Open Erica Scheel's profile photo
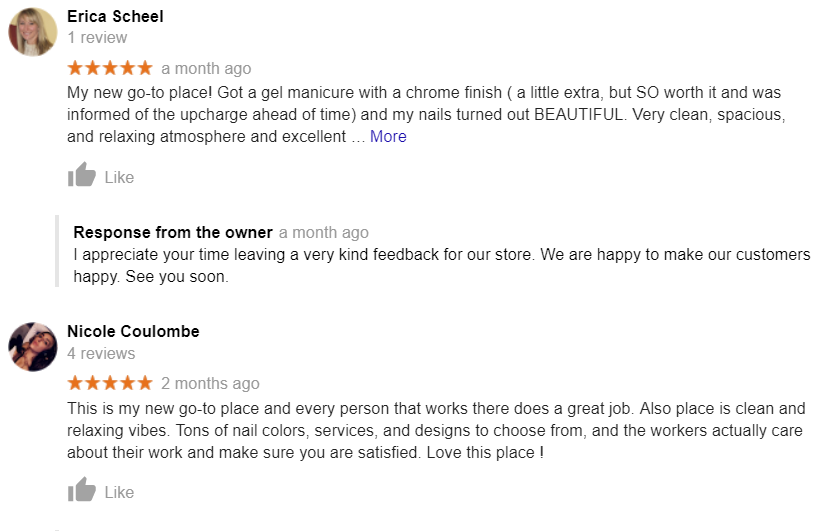The height and width of the screenshot is (531, 838). pyautogui.click(x=33, y=32)
